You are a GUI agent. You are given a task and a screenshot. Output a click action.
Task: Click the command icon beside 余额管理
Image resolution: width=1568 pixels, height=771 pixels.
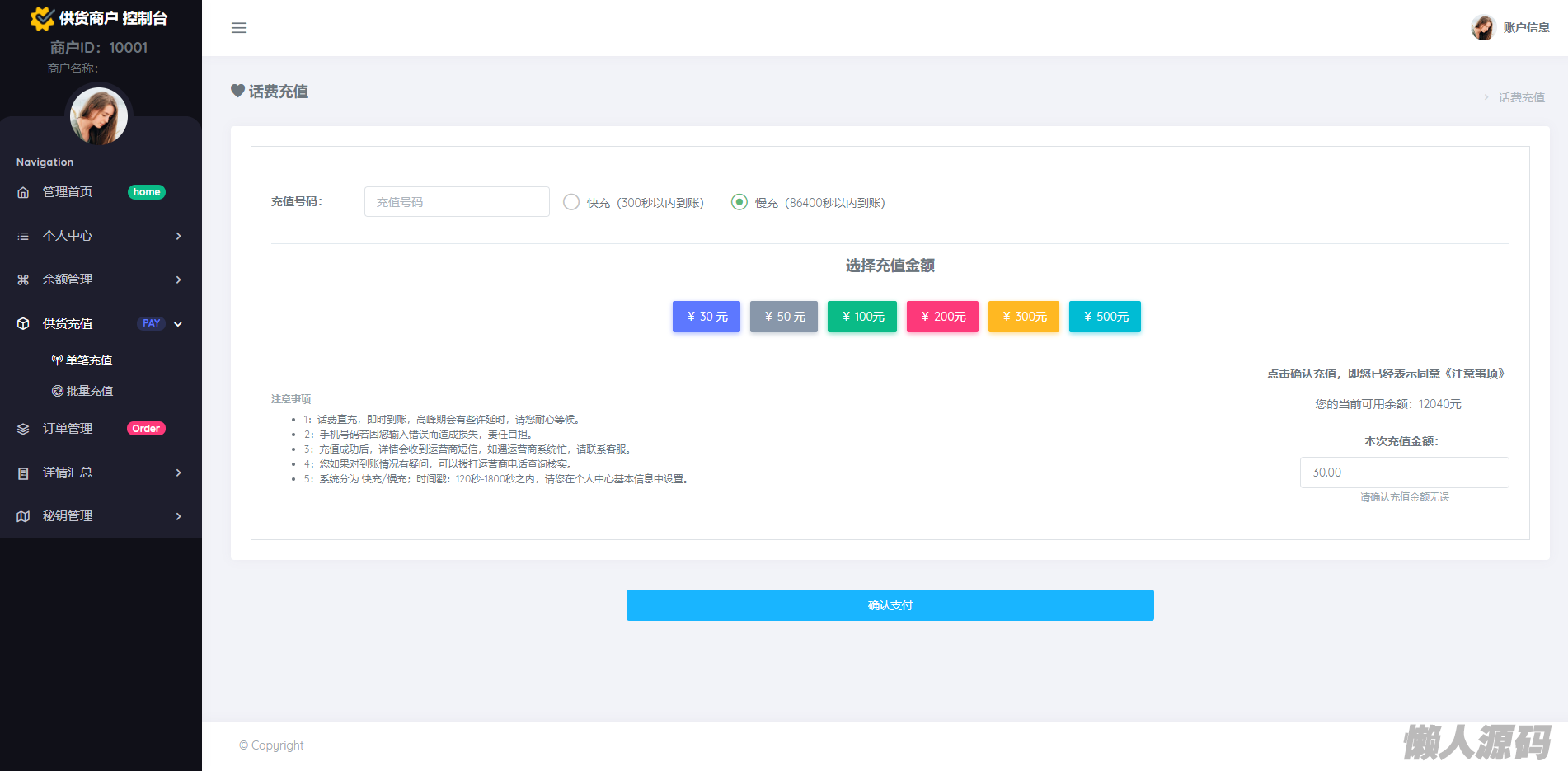(23, 280)
